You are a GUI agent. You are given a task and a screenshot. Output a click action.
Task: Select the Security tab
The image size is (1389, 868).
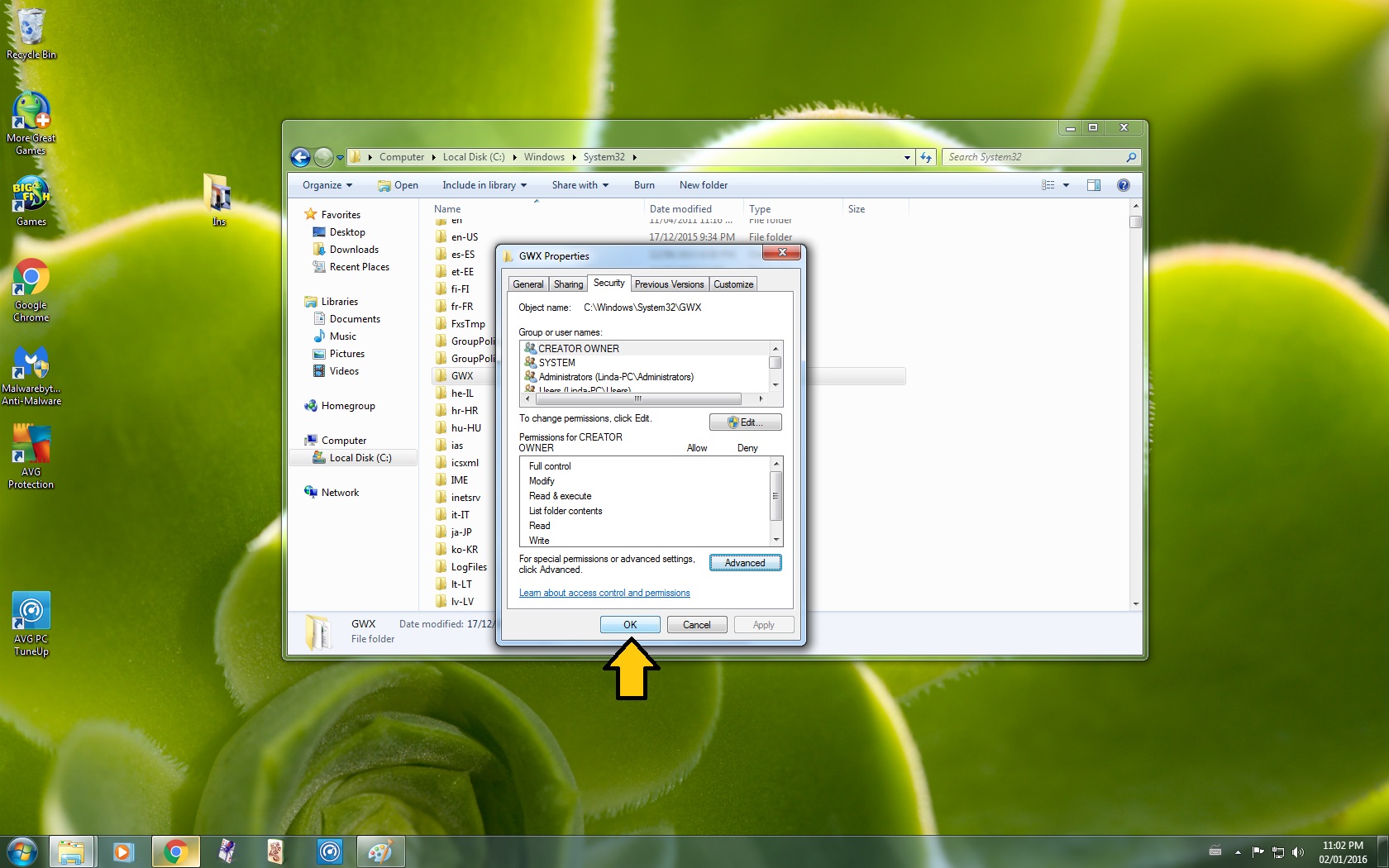tap(609, 283)
